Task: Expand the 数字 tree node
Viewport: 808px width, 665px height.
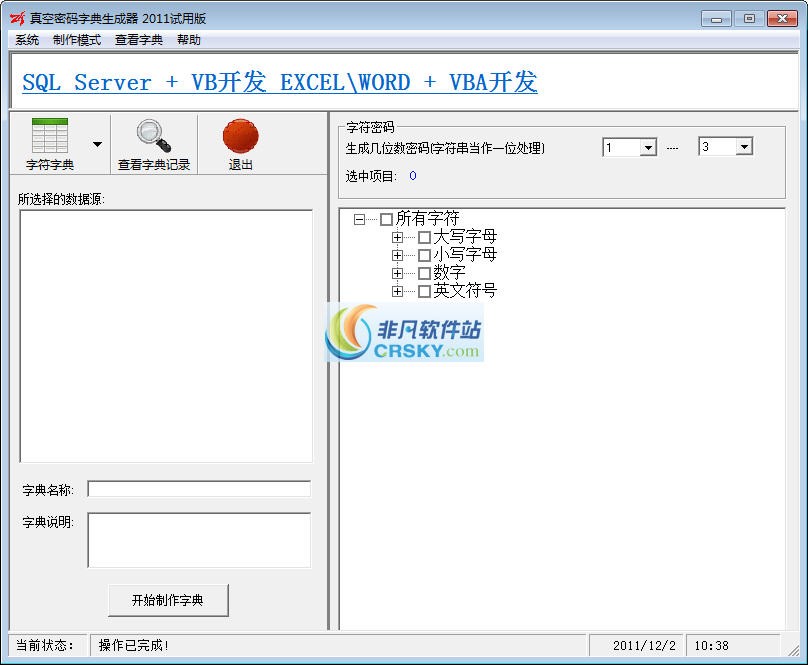Action: pyautogui.click(x=397, y=273)
